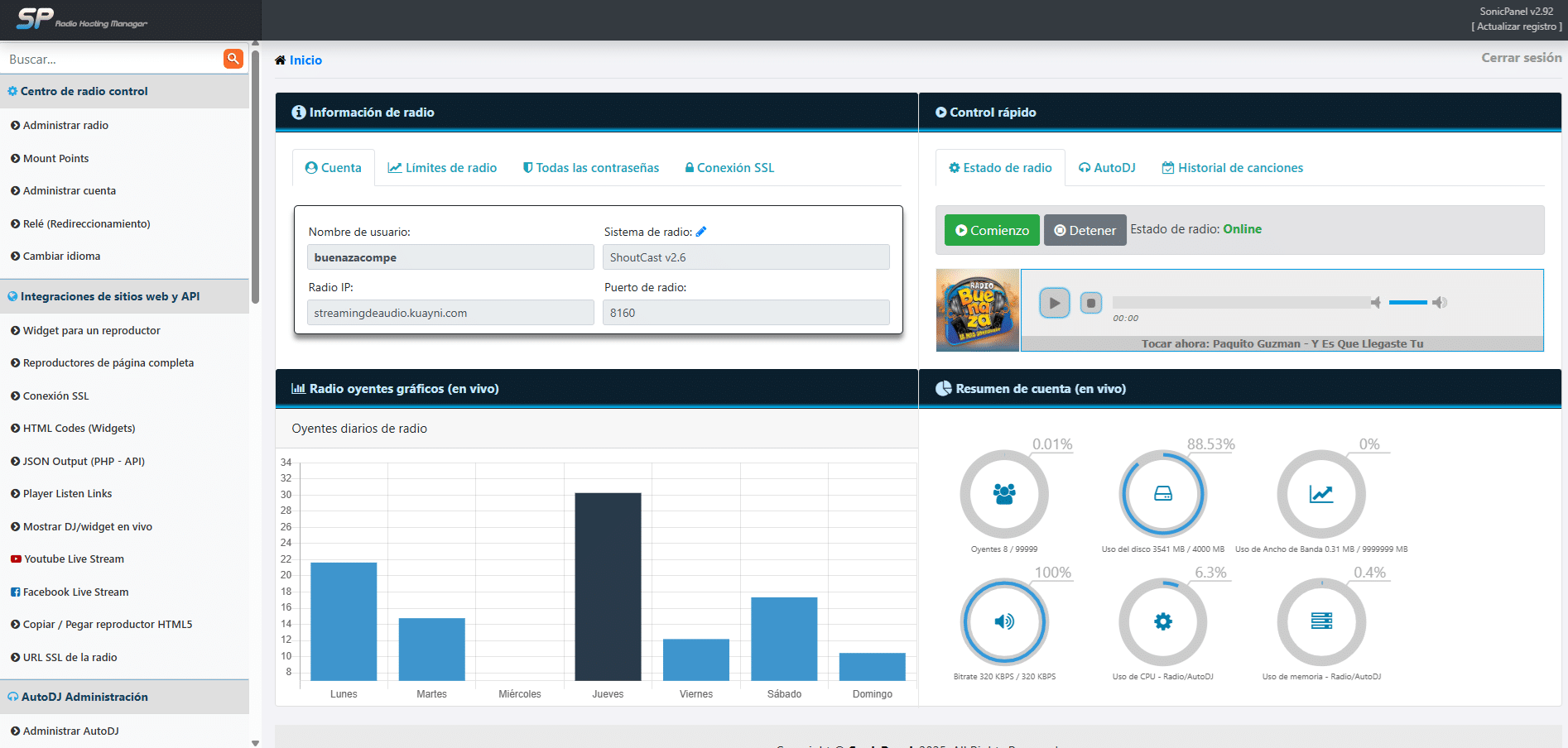This screenshot has width=1568, height=748.
Task: Click the Cerrar sesión link
Action: [x=1521, y=58]
